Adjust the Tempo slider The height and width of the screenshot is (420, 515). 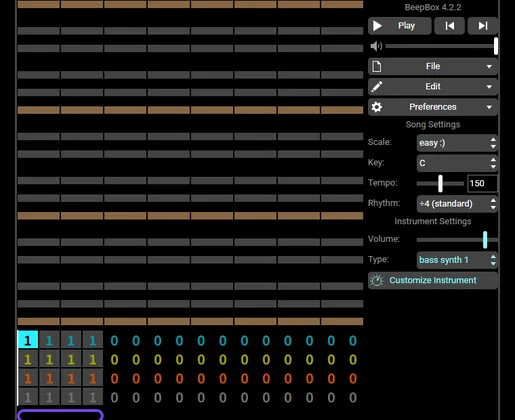pyautogui.click(x=440, y=183)
